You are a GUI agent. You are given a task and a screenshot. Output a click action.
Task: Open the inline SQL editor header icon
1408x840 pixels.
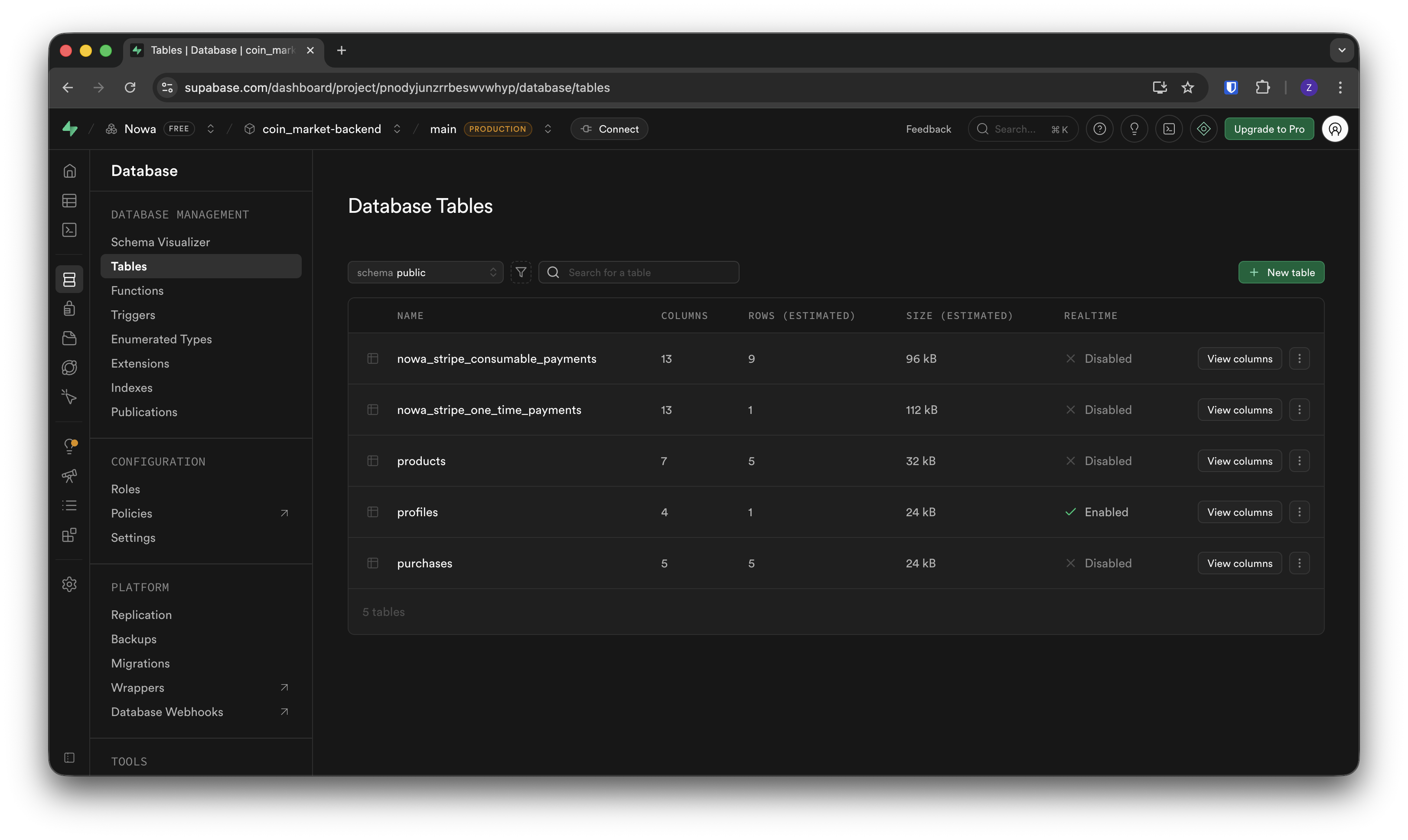1169,129
